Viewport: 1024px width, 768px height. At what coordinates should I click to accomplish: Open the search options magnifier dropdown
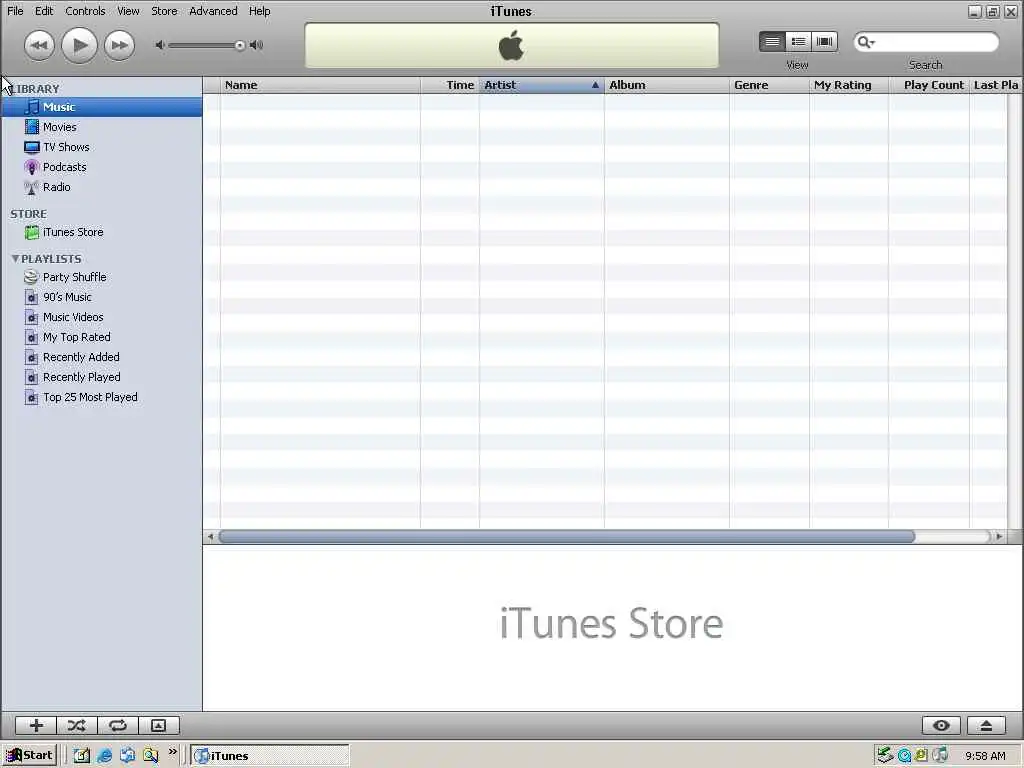(866, 42)
